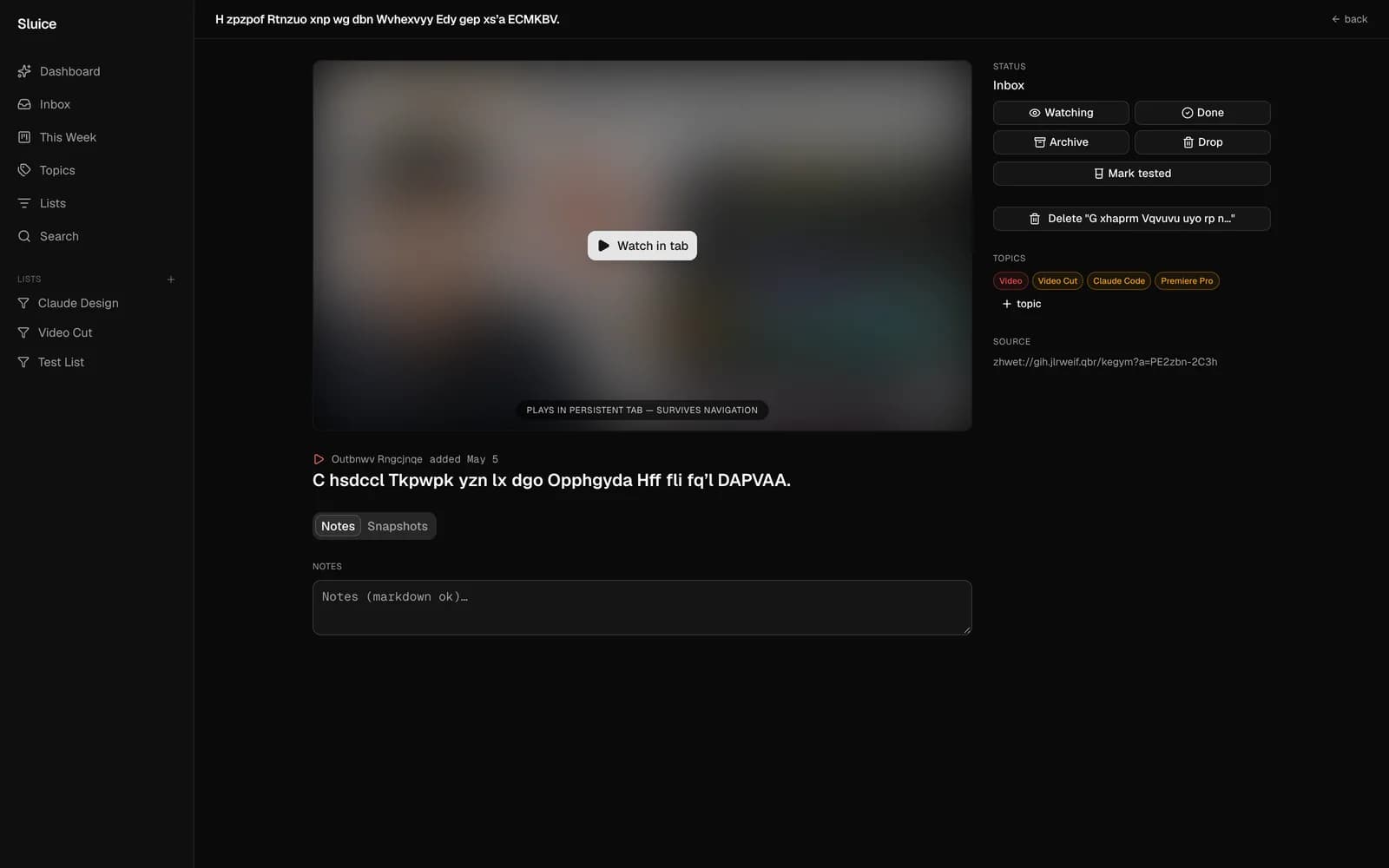
Task: Open This Week view
Action: (x=57, y=137)
